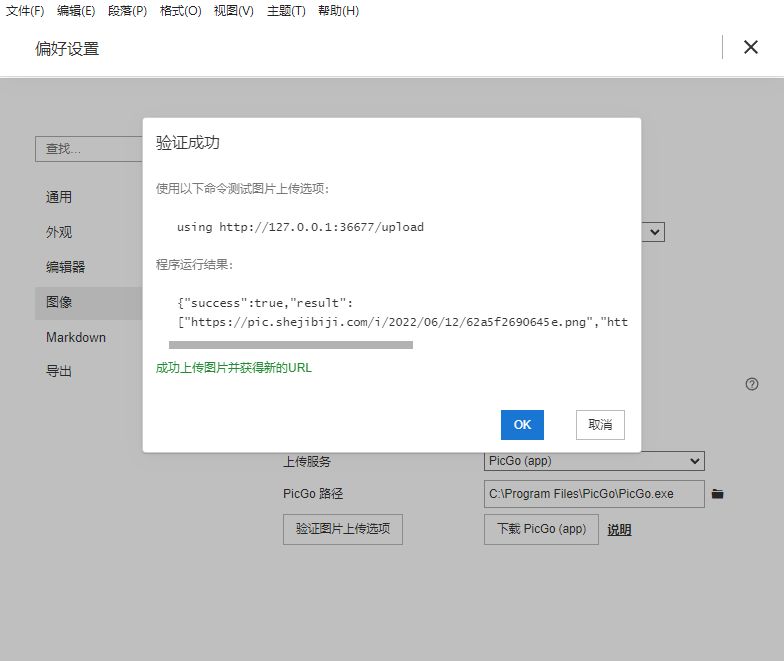Click the 查找 search box

point(90,149)
